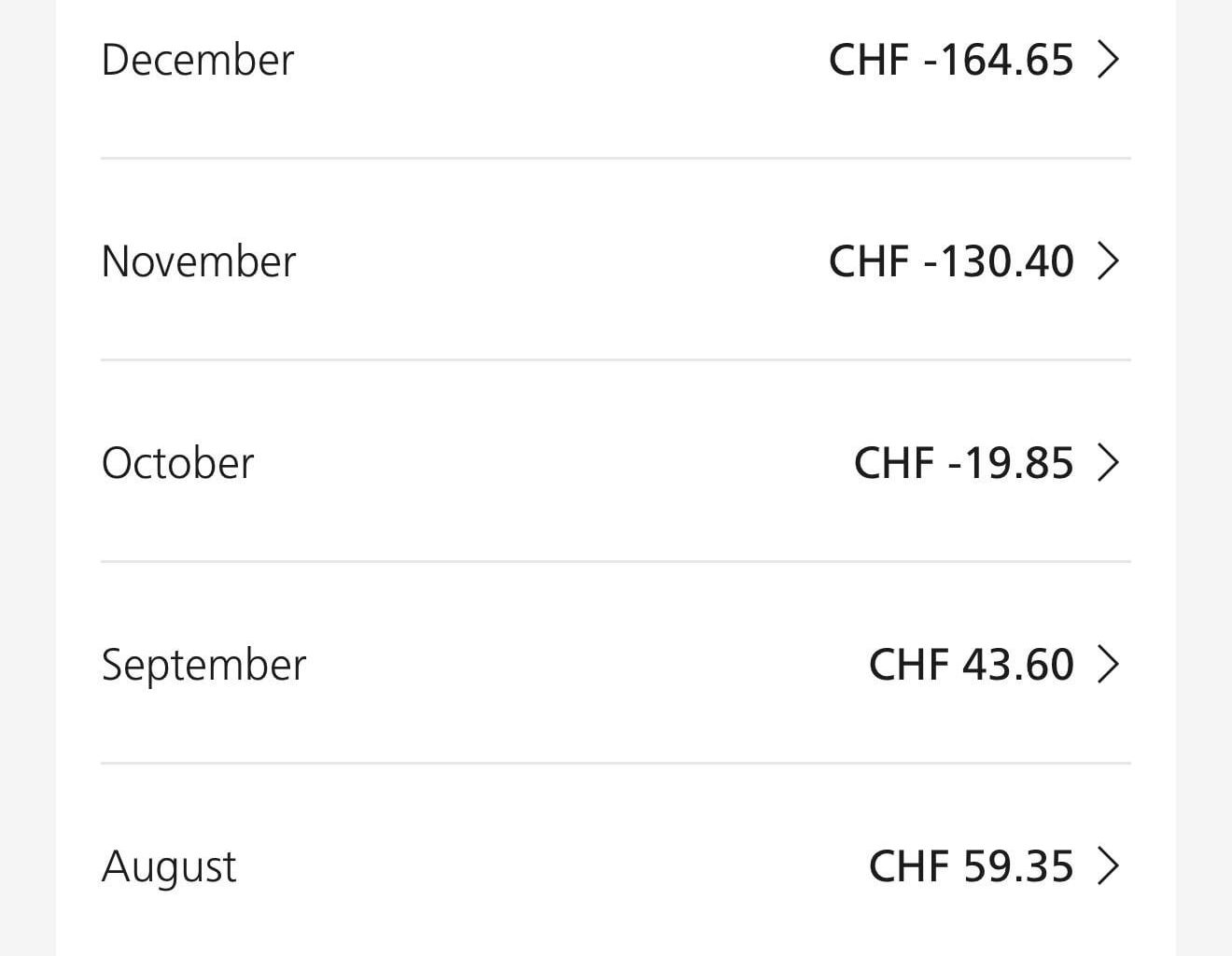Click the arrow beside CHF 59.35

coord(1110,865)
